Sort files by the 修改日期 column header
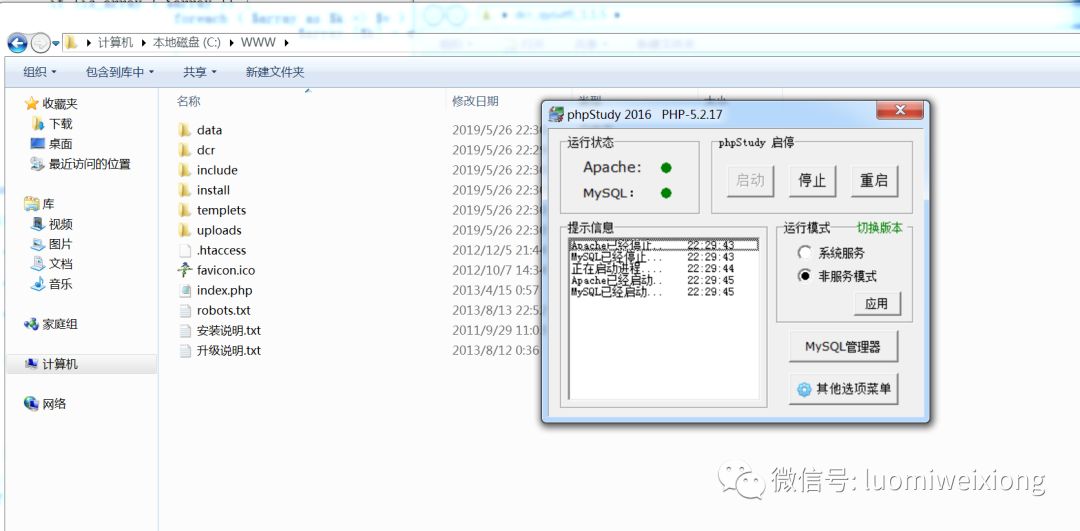Screen dimensions: 1080x531 pyautogui.click(x=475, y=101)
